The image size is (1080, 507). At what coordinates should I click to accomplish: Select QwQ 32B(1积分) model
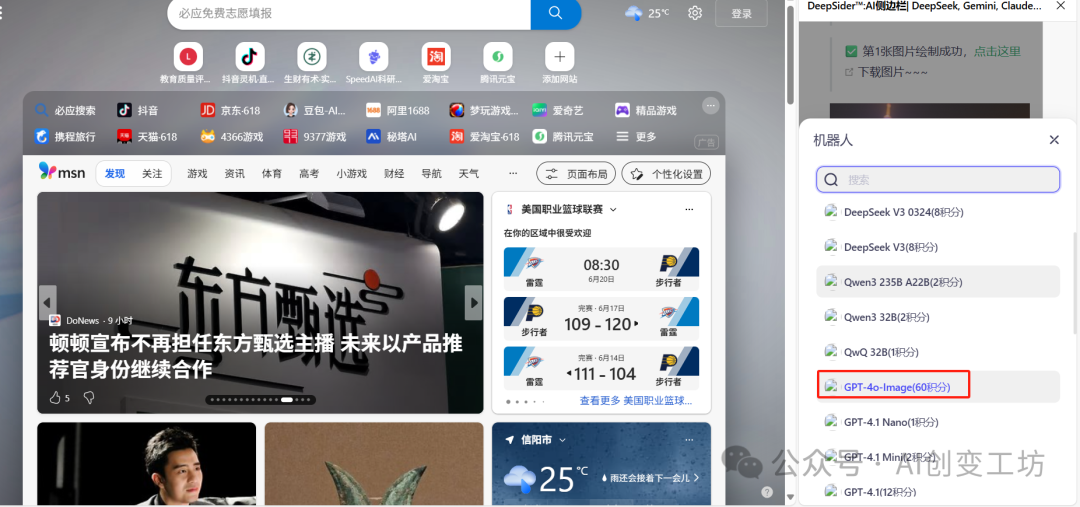[937, 352]
